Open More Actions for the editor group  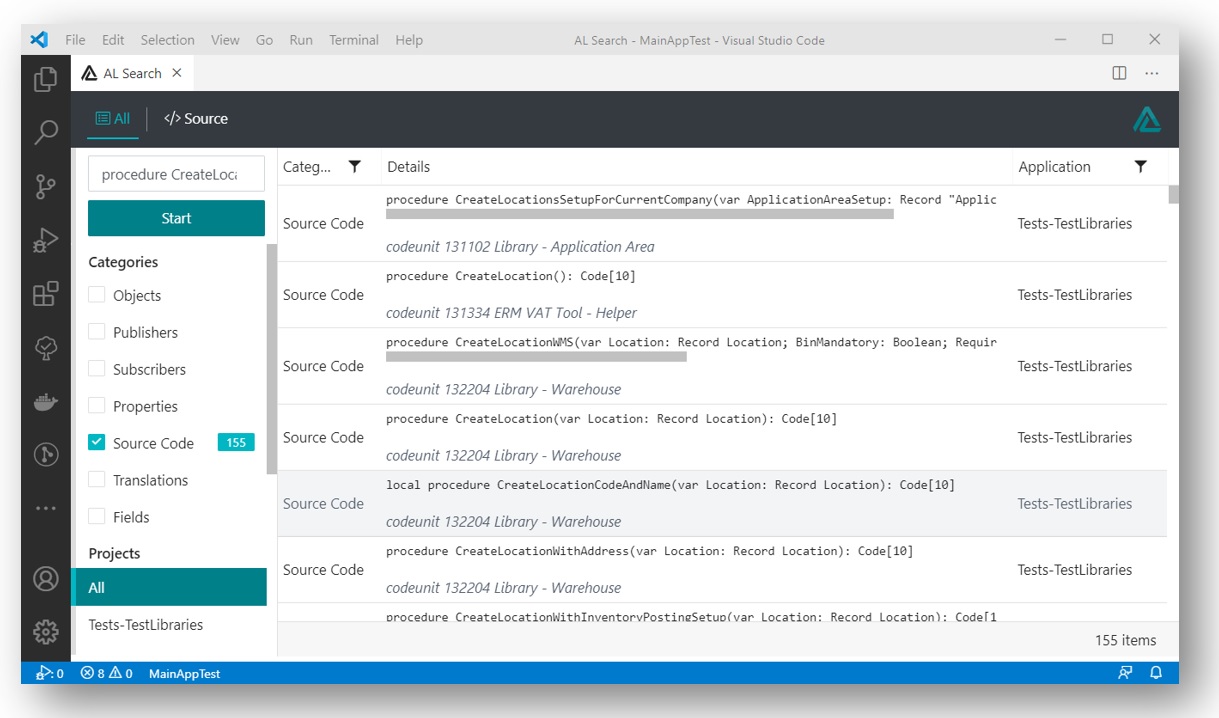tap(1152, 73)
